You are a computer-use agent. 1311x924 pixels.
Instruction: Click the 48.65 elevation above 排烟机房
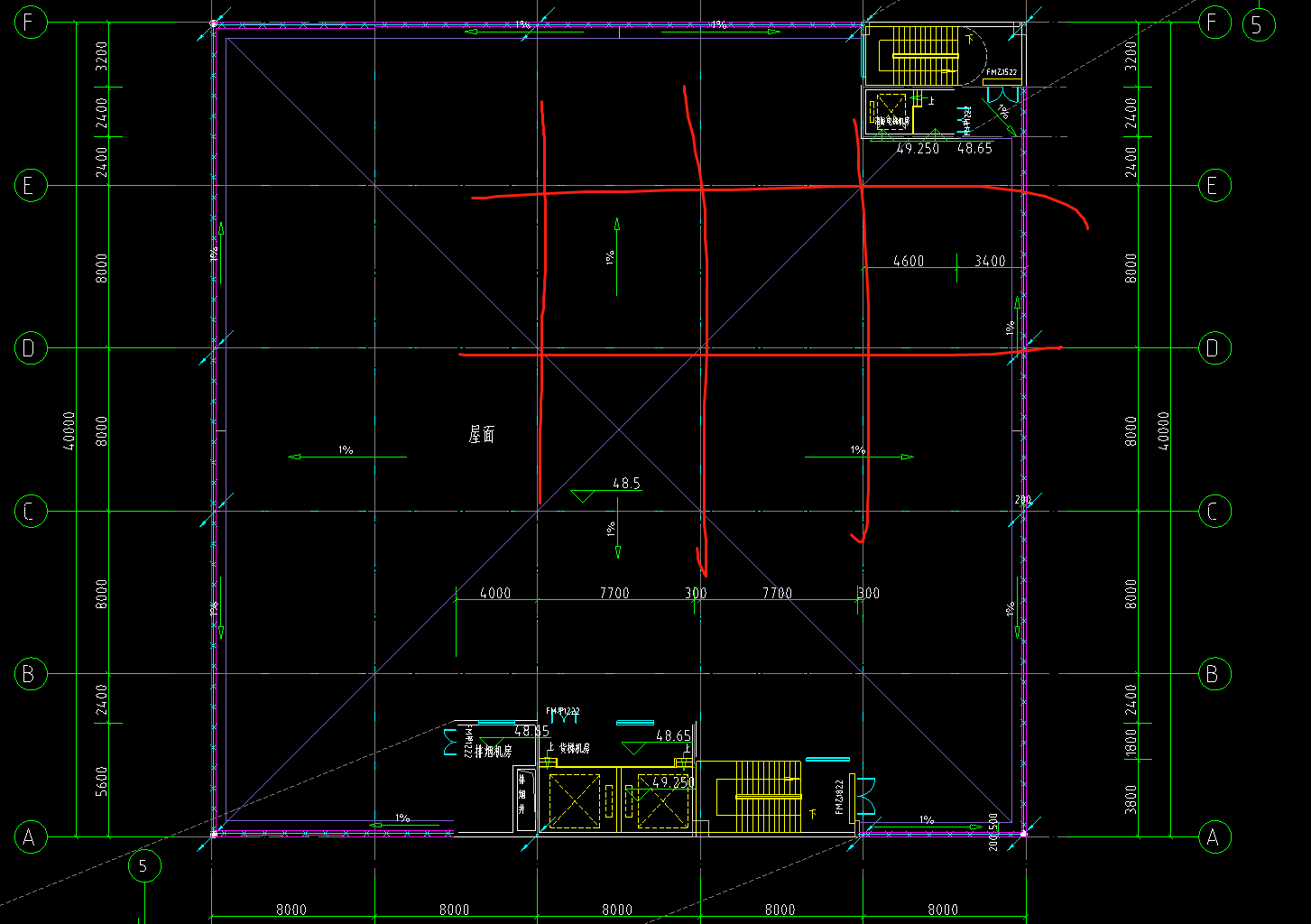(x=532, y=731)
